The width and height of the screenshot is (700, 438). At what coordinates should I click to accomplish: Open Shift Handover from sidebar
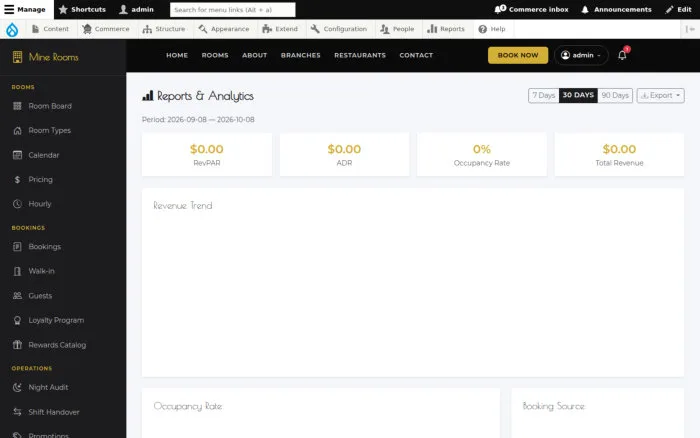[63, 412]
